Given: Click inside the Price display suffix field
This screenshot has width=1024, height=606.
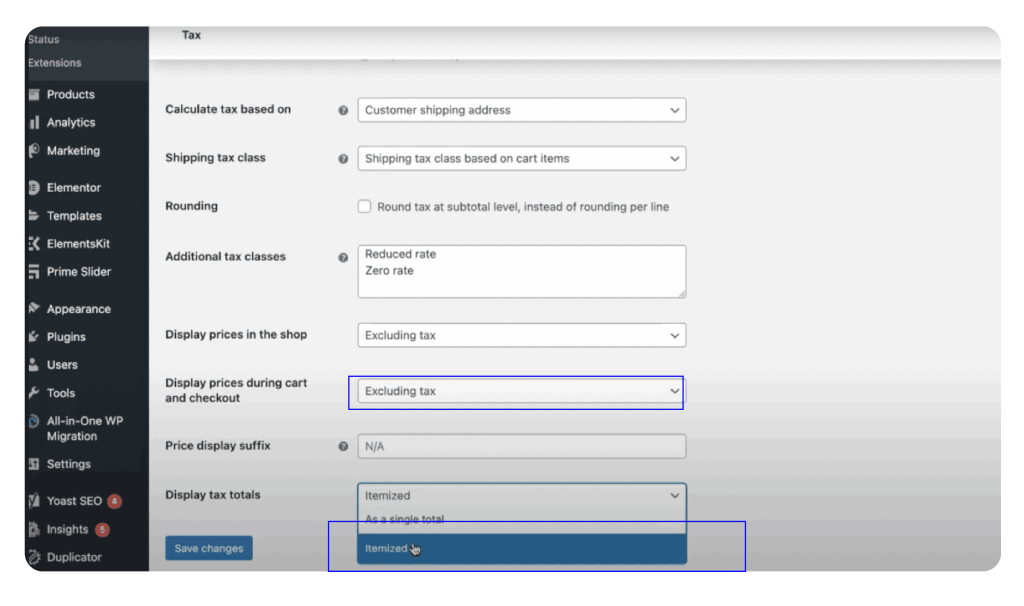Looking at the screenshot, I should click(521, 447).
